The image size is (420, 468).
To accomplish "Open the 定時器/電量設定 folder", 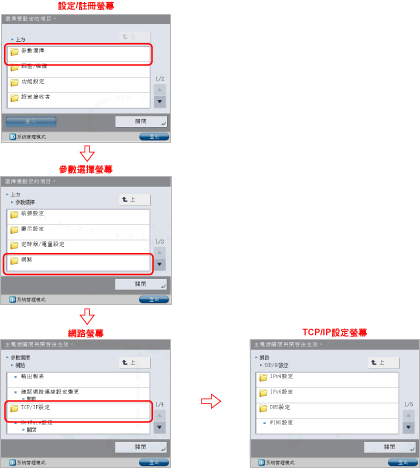I will click(x=78, y=247).
